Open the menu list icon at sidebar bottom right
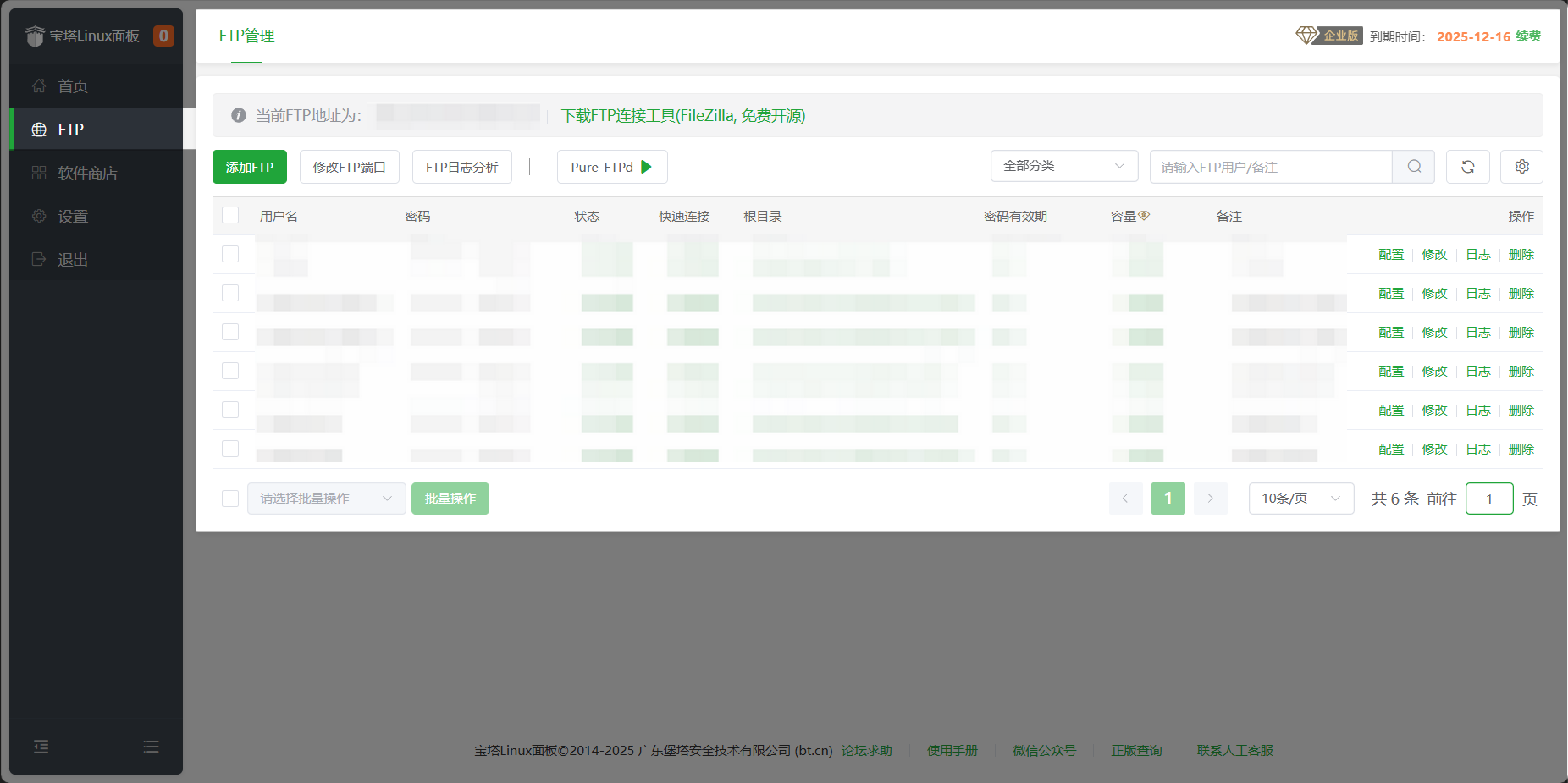This screenshot has width=1568, height=783. coord(151,747)
